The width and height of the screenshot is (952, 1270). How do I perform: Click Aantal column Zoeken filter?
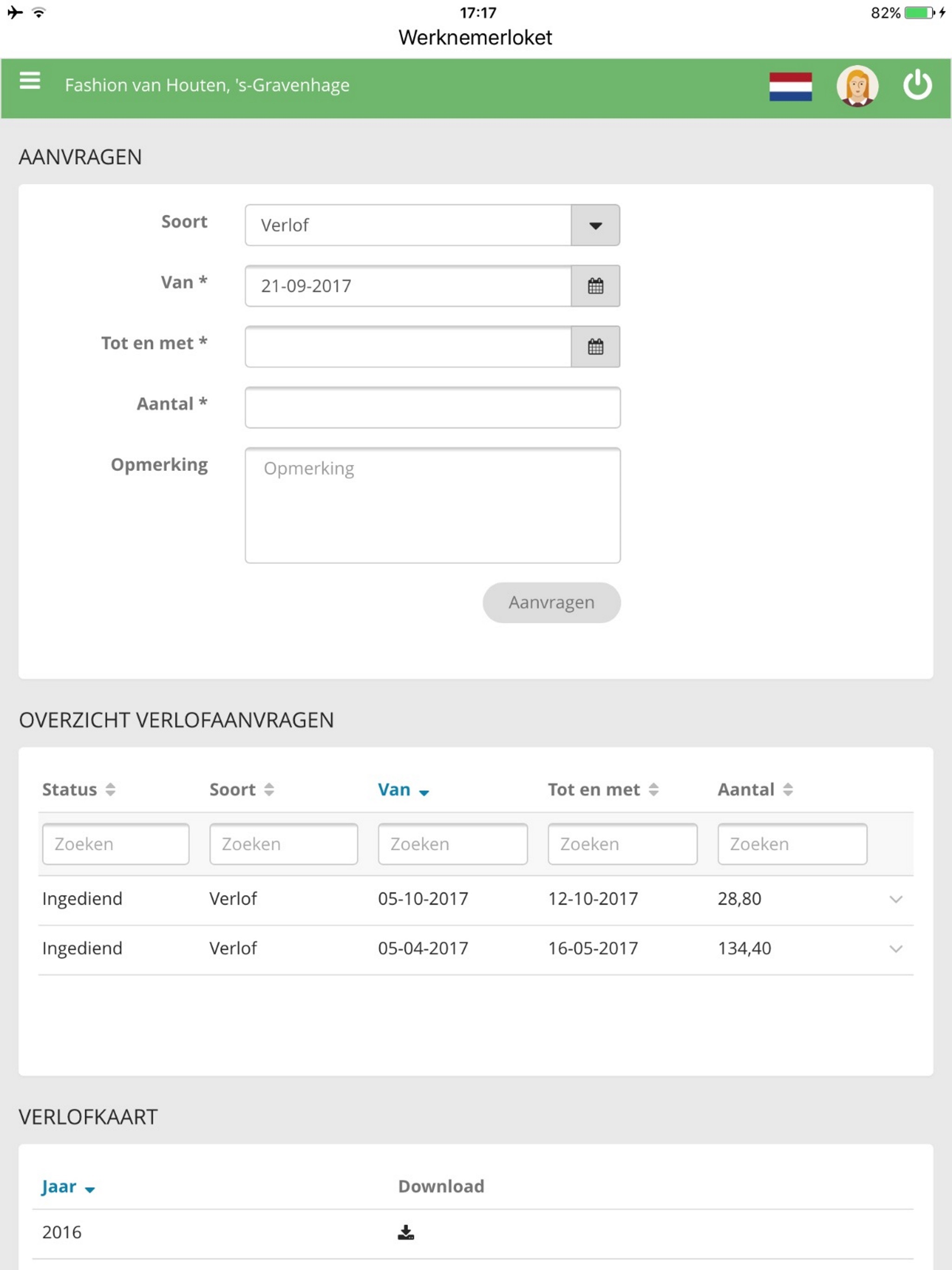793,844
